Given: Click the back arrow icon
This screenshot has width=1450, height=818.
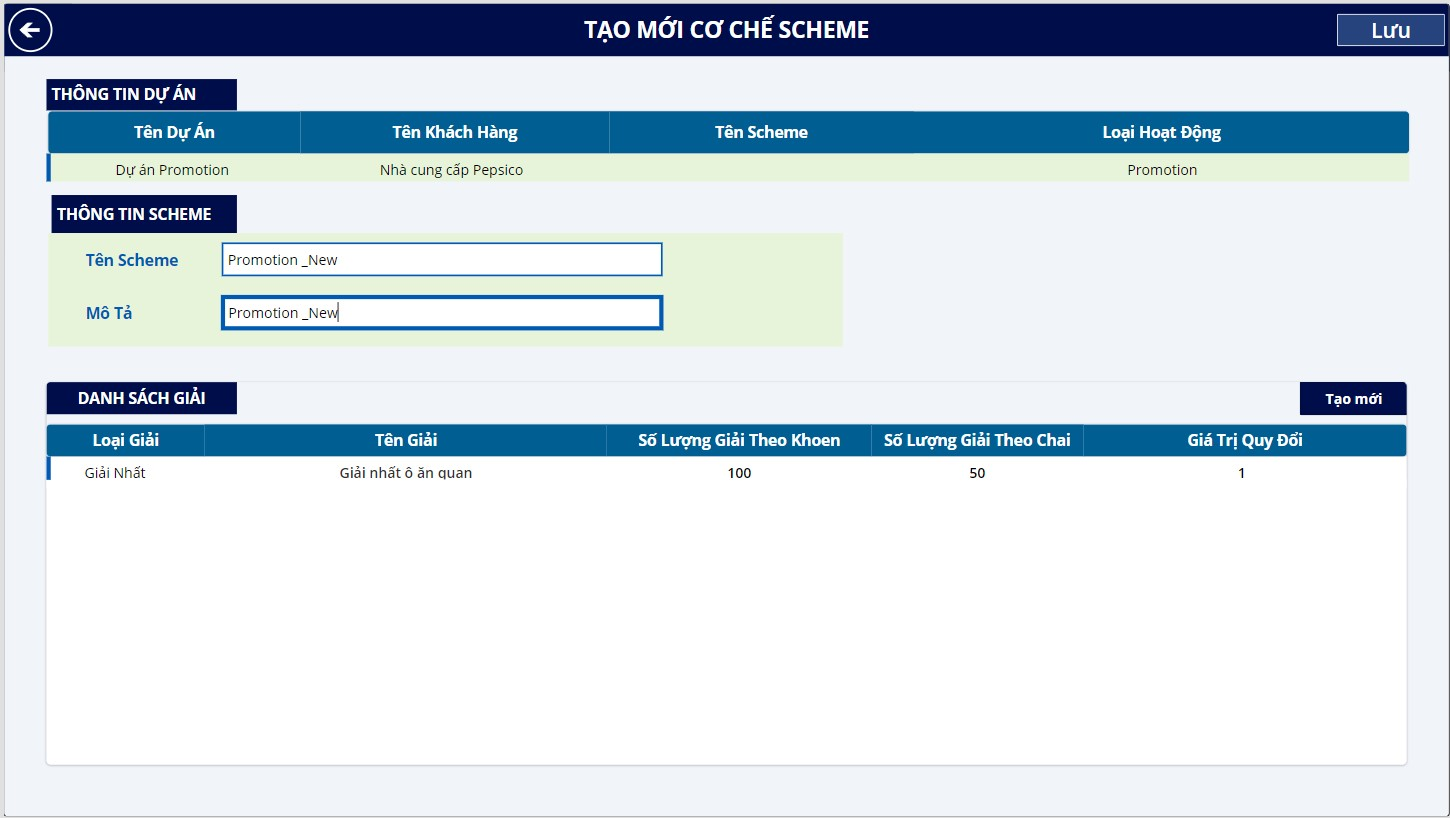Looking at the screenshot, I should pos(30,30).
